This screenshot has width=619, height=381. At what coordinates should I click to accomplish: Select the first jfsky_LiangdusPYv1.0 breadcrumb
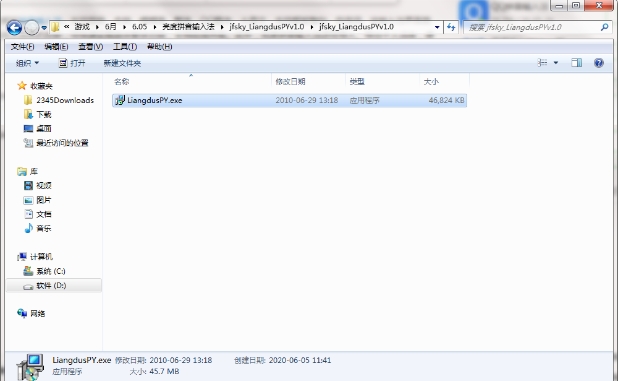pyautogui.click(x=266, y=27)
